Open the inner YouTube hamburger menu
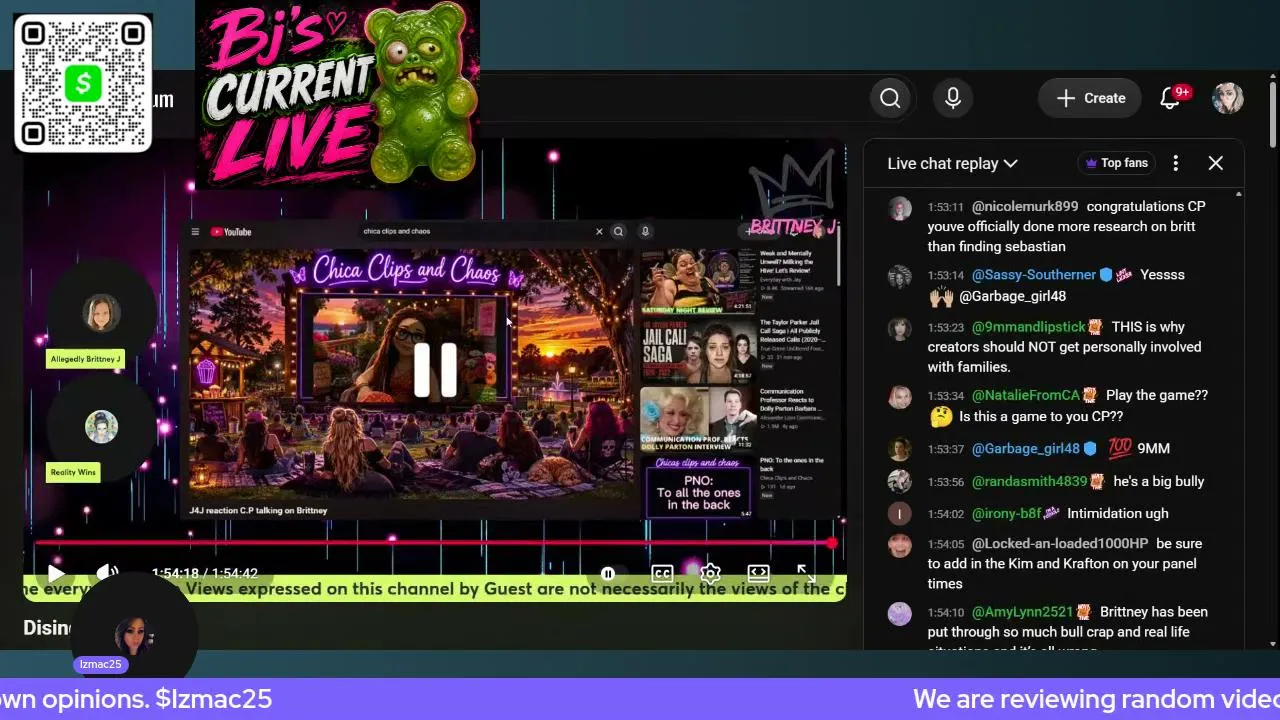Image resolution: width=1280 pixels, height=720 pixels. [x=195, y=232]
